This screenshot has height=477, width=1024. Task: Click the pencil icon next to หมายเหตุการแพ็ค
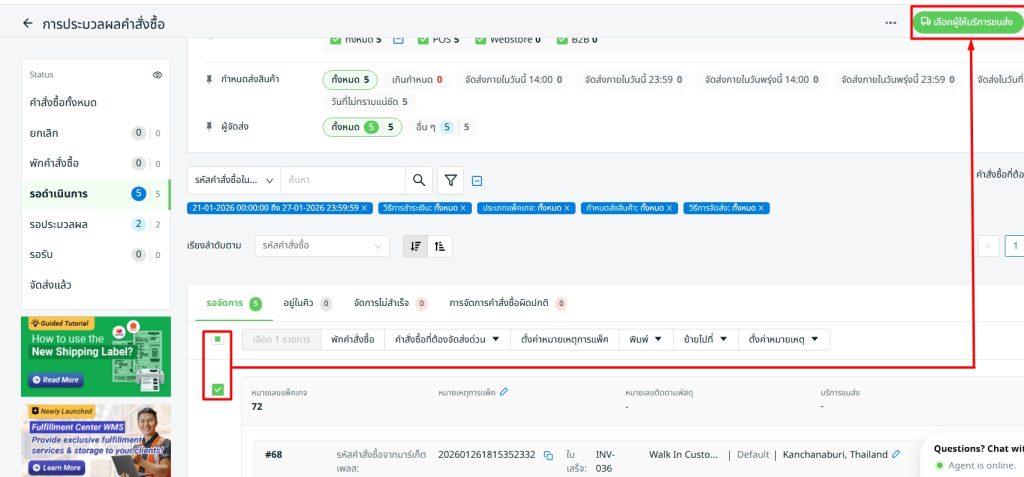point(504,392)
